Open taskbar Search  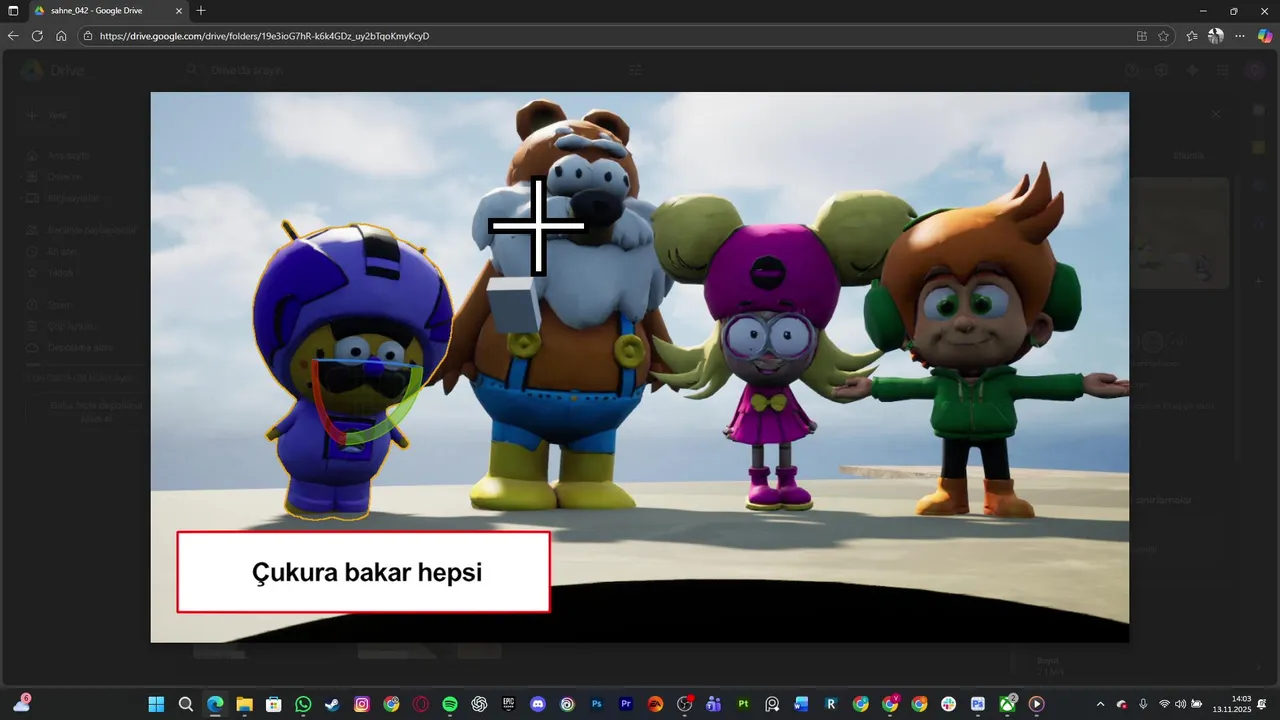186,704
